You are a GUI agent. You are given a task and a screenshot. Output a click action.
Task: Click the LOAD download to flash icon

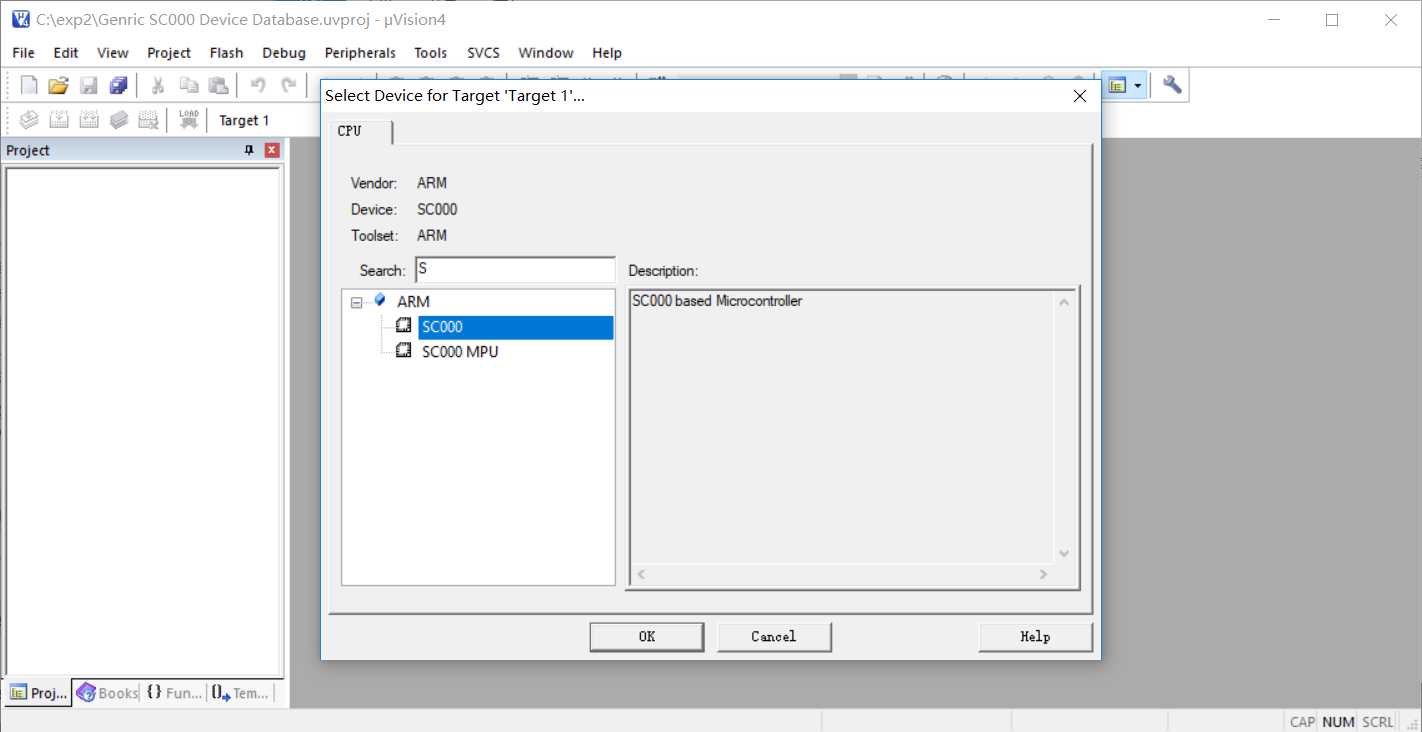[x=188, y=120]
